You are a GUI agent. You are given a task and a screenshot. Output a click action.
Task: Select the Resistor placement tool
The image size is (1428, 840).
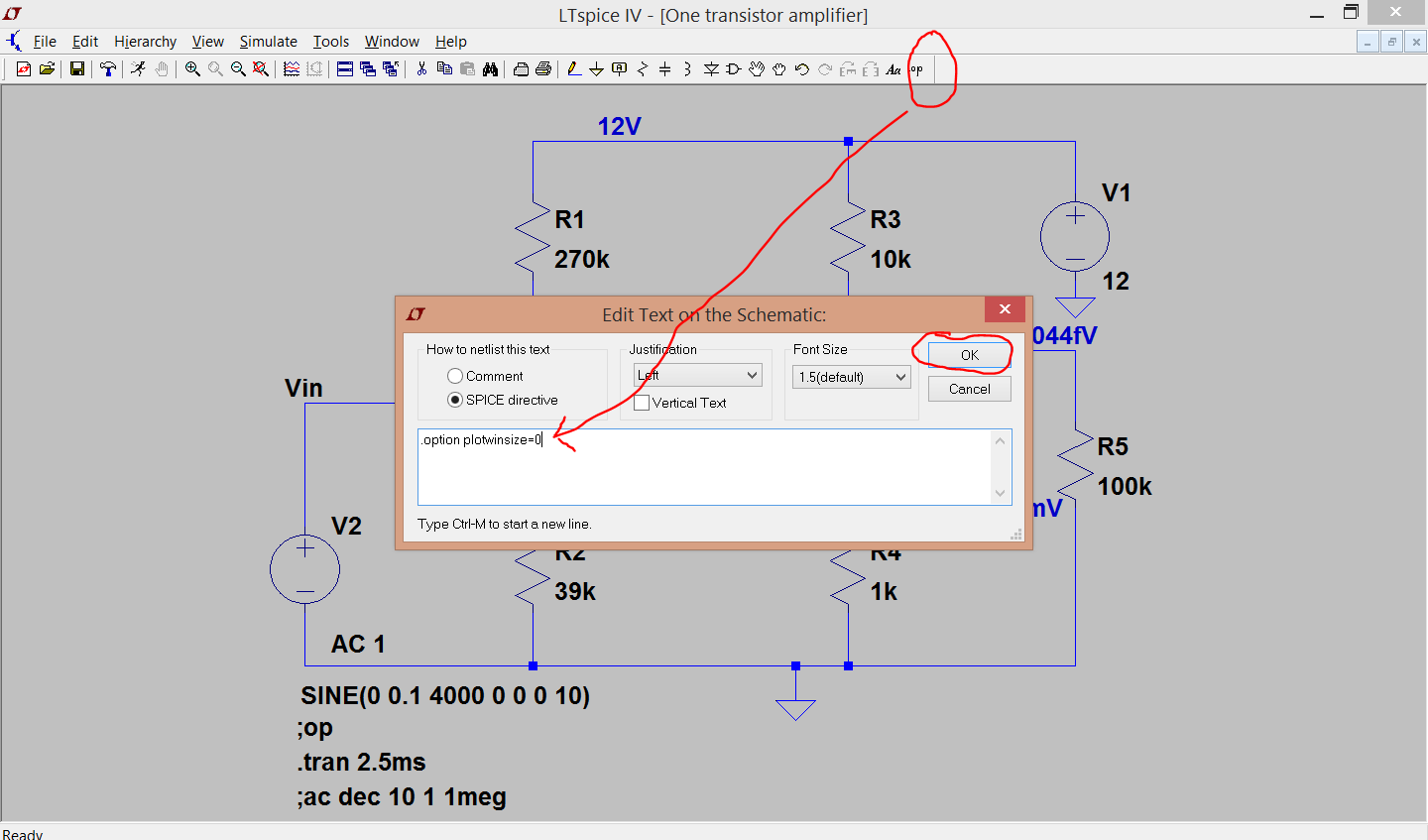click(643, 69)
